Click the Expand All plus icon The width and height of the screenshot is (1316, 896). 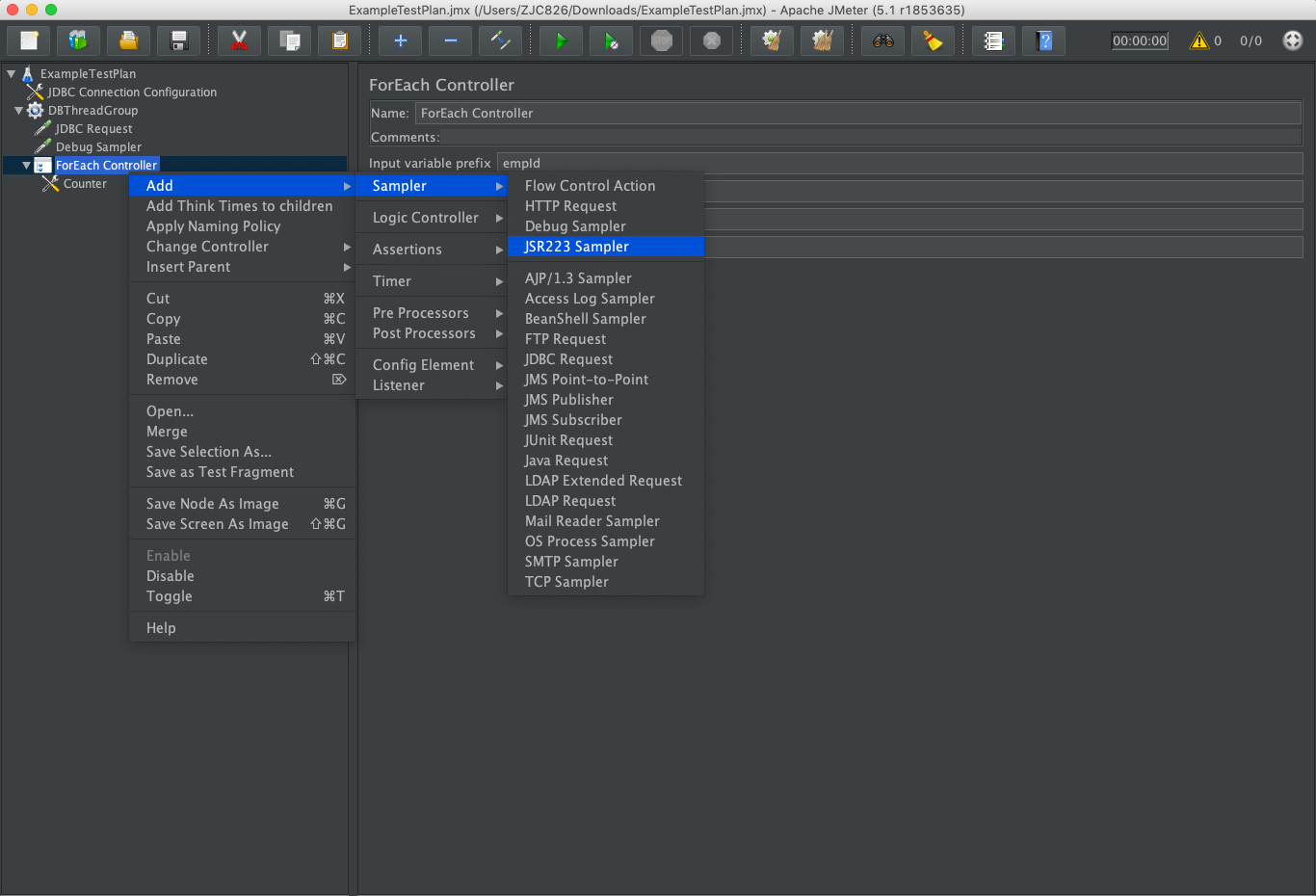tap(401, 40)
